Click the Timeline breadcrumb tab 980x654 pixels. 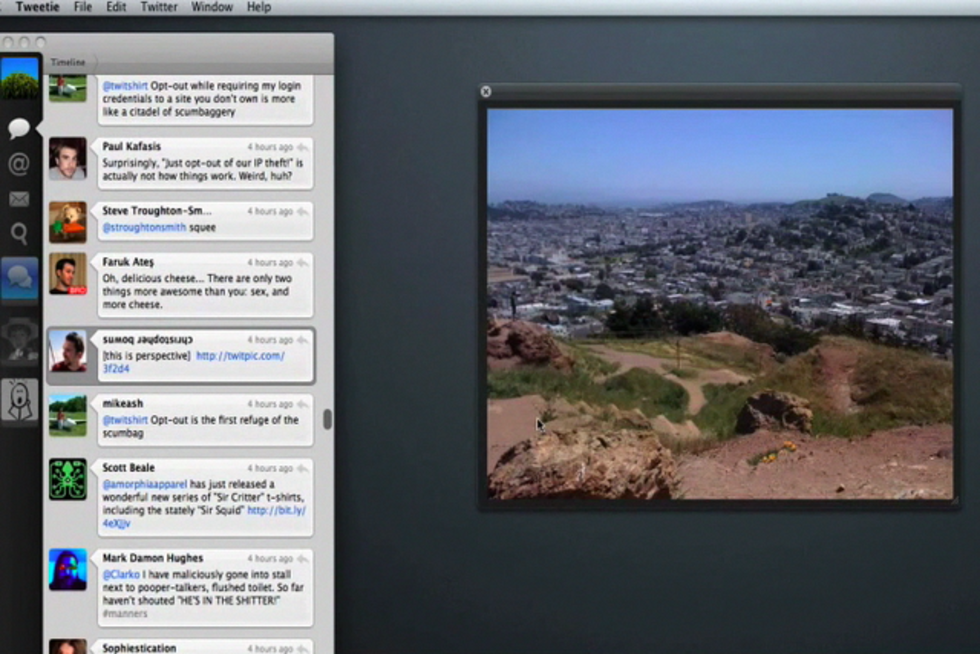(x=68, y=62)
